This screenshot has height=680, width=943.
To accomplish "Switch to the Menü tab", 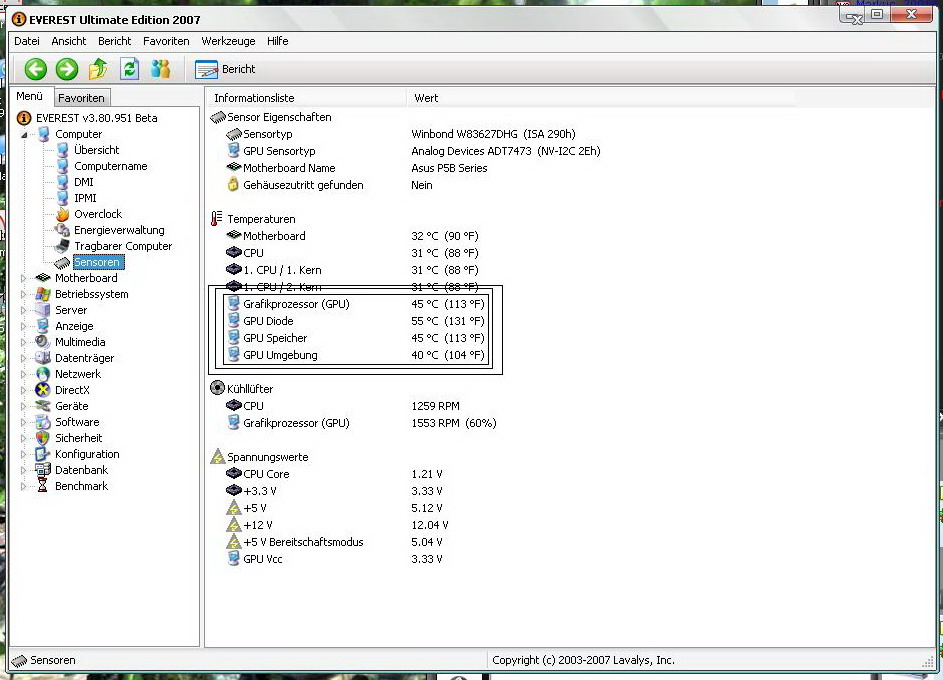I will tap(29, 96).
